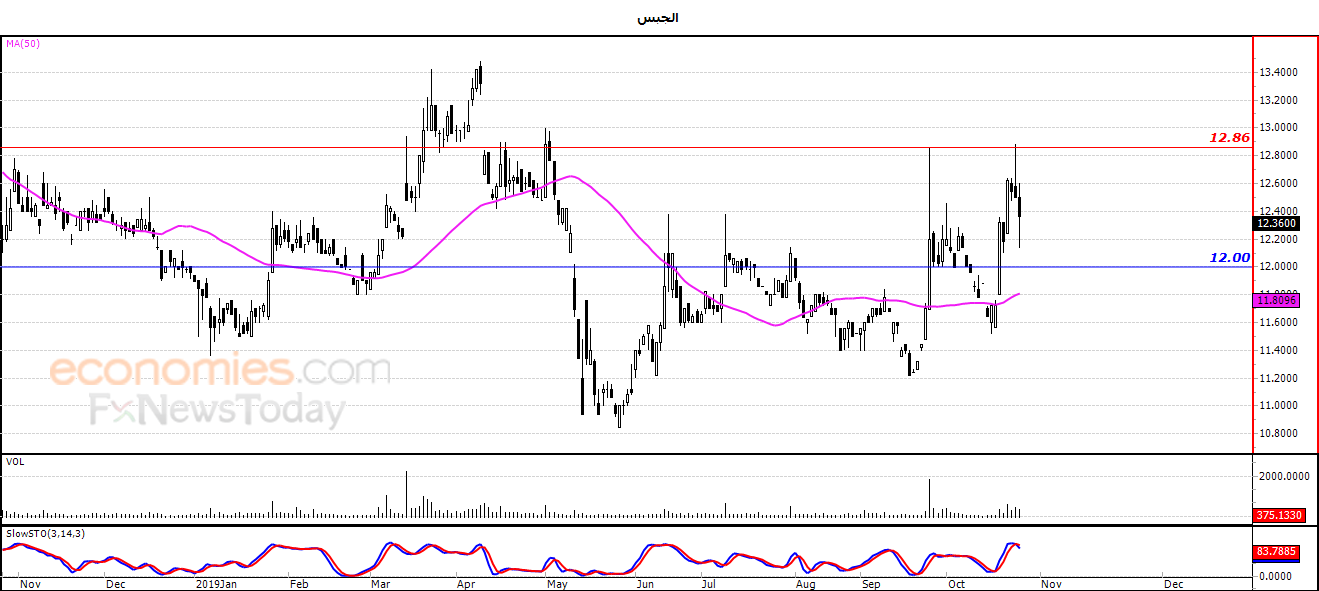1319x591 pixels.
Task: Select the volume value tag 375.1330
Action: coord(1277,515)
